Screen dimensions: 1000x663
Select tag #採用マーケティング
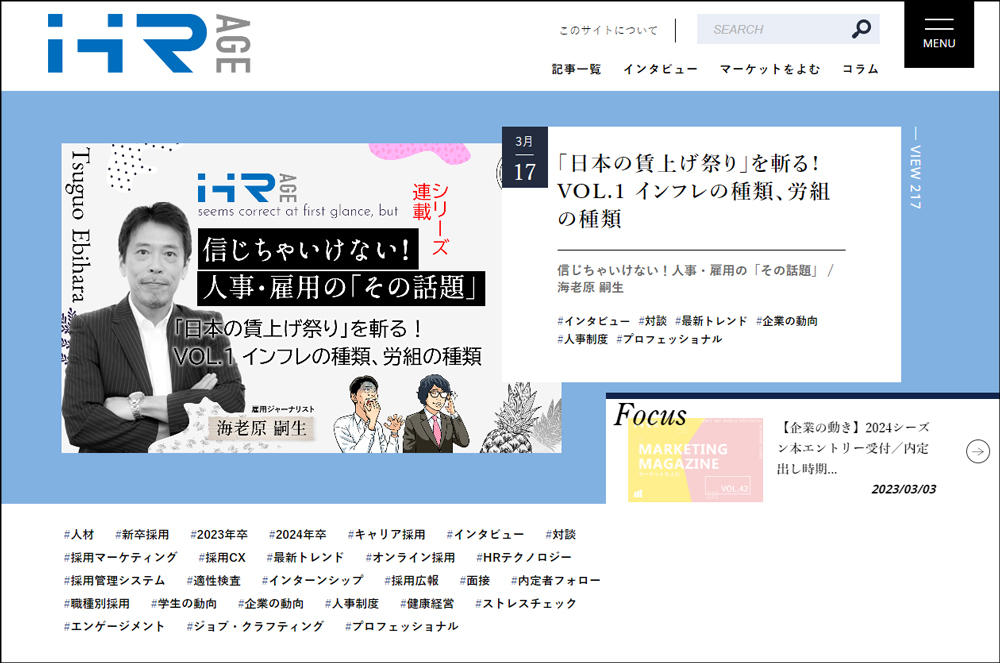(120, 557)
